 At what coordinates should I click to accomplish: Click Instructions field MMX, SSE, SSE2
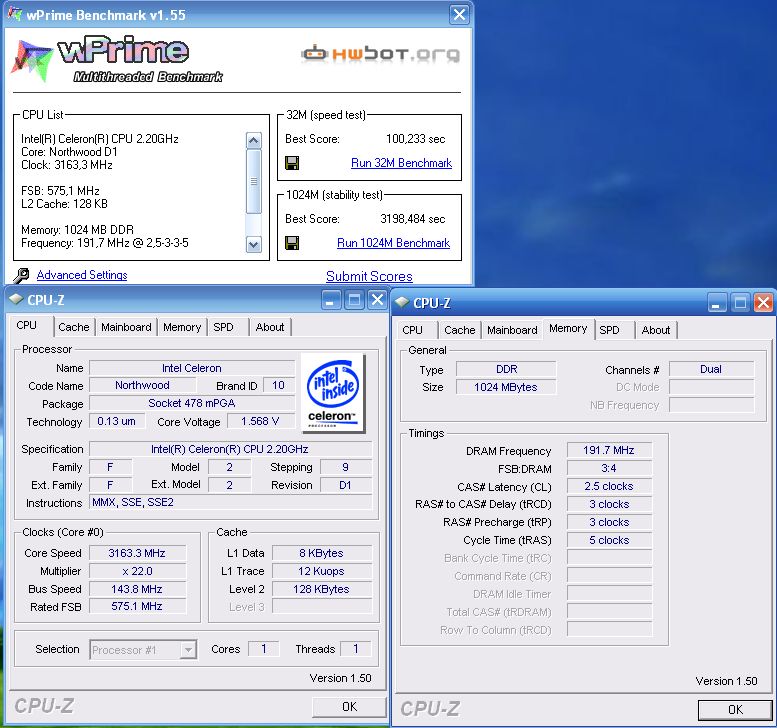click(231, 502)
